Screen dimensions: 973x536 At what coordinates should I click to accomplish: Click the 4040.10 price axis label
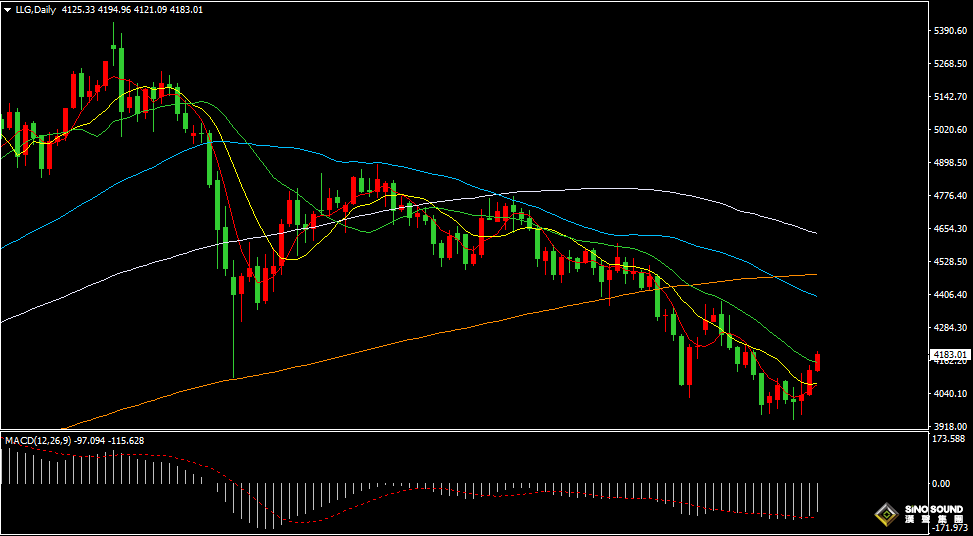950,393
